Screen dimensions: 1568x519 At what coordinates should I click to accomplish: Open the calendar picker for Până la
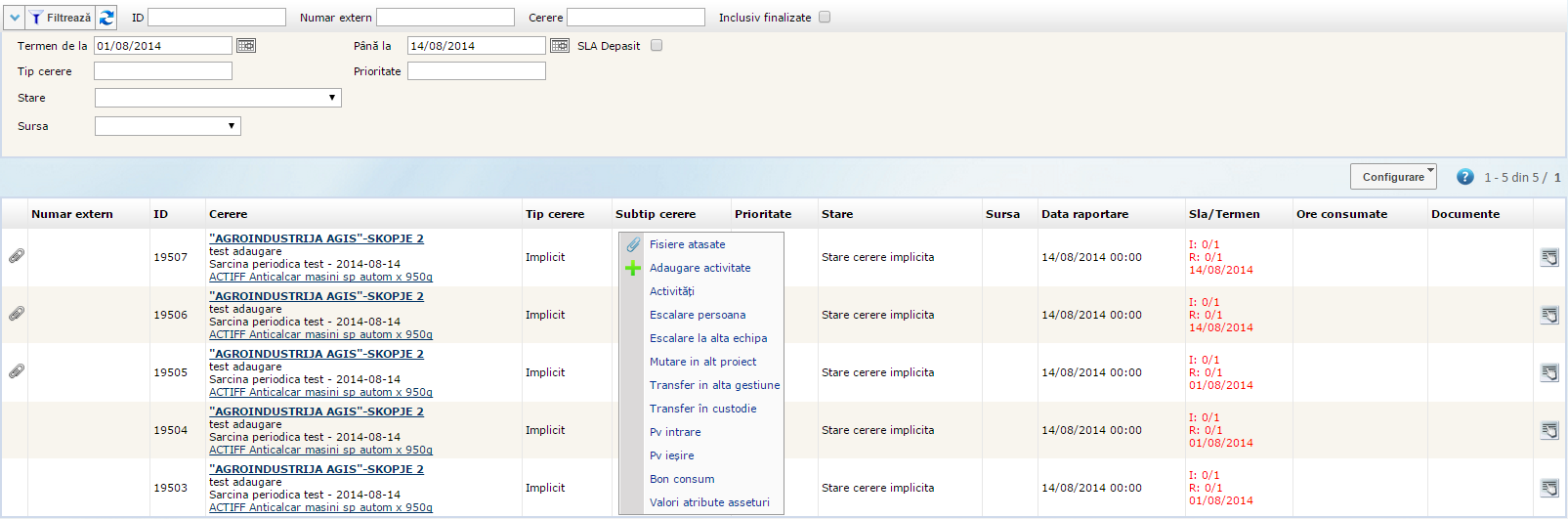point(560,46)
